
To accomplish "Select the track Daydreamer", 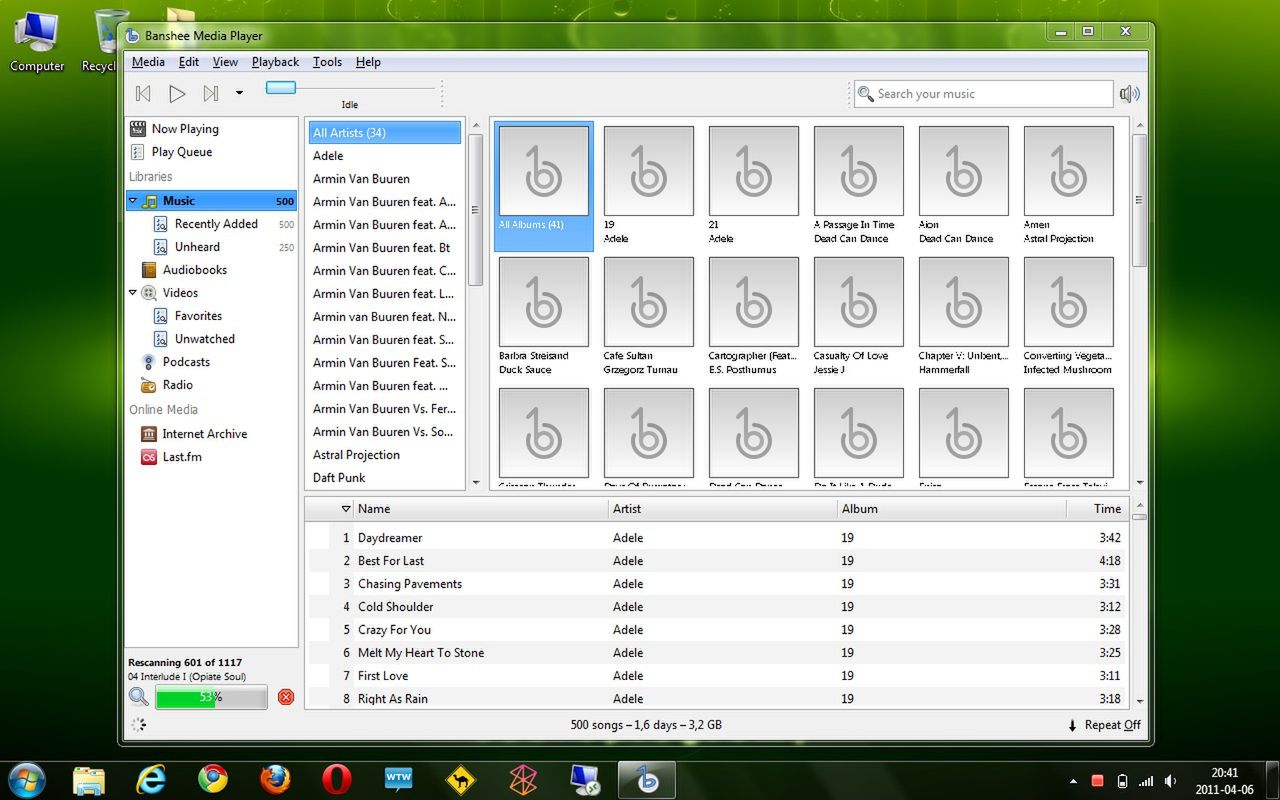I will 718,538.
